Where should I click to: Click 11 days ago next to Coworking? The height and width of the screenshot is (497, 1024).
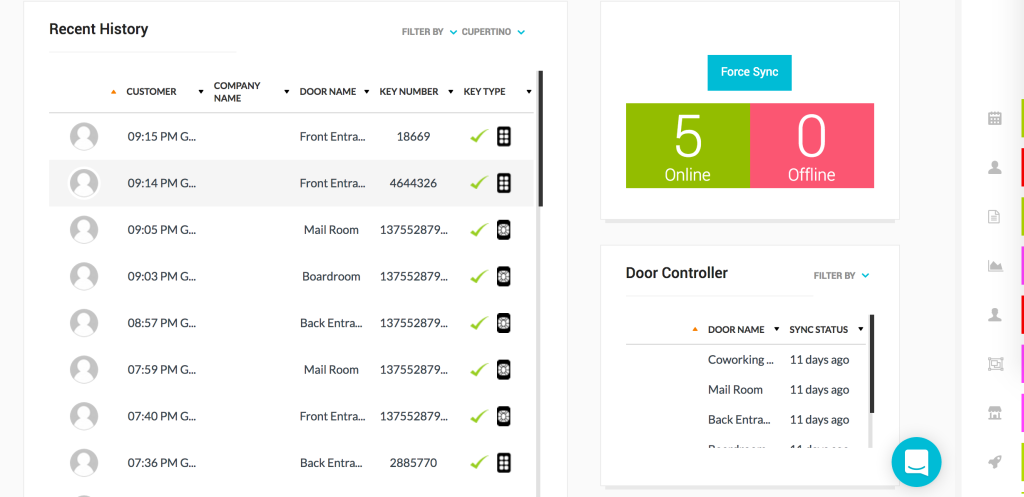(820, 360)
